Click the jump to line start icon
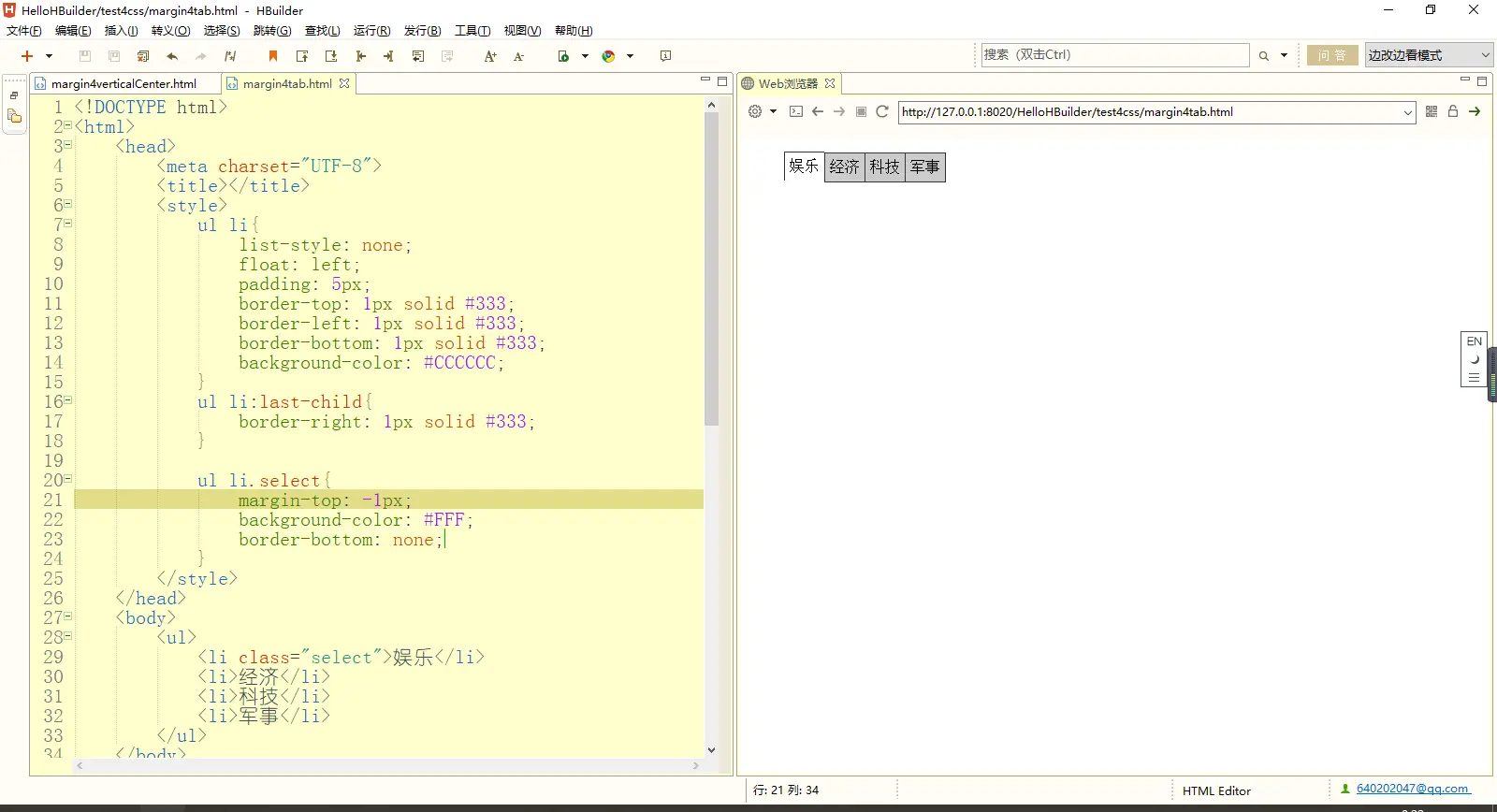This screenshot has height=812, width=1497. [360, 56]
